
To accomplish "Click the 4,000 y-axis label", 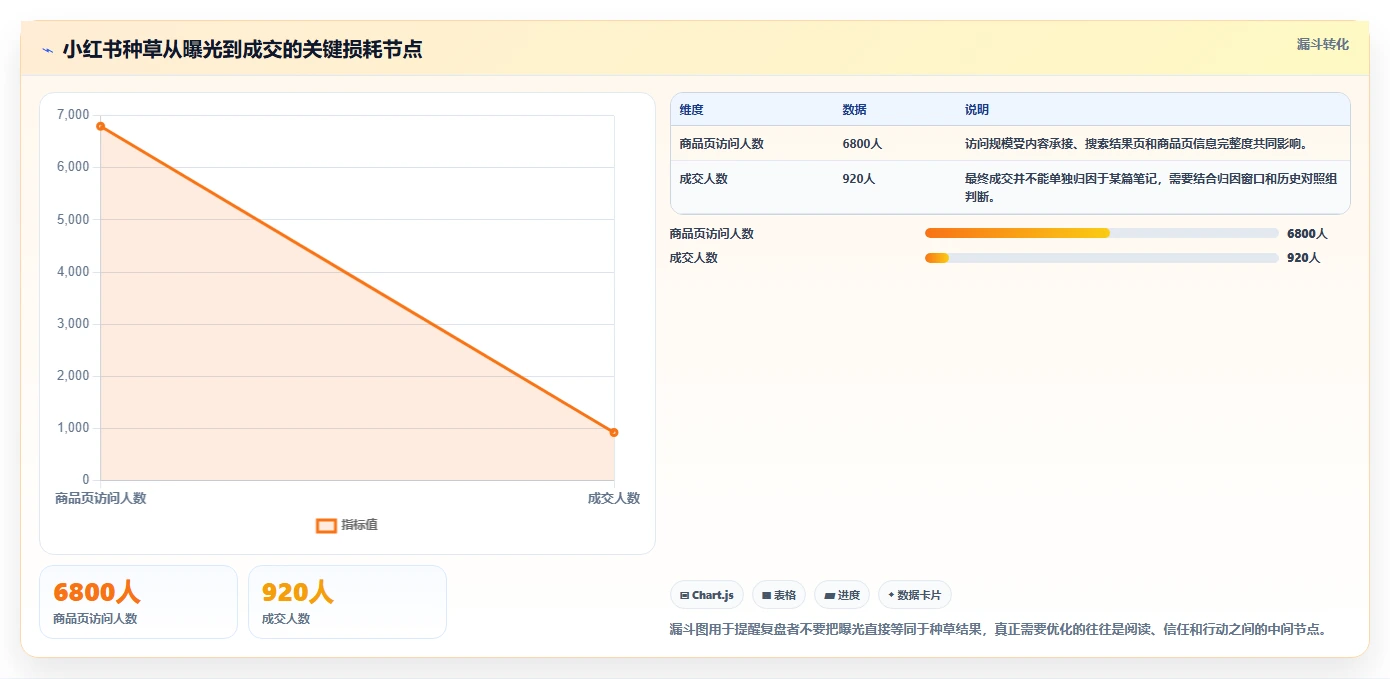I will coord(73,272).
